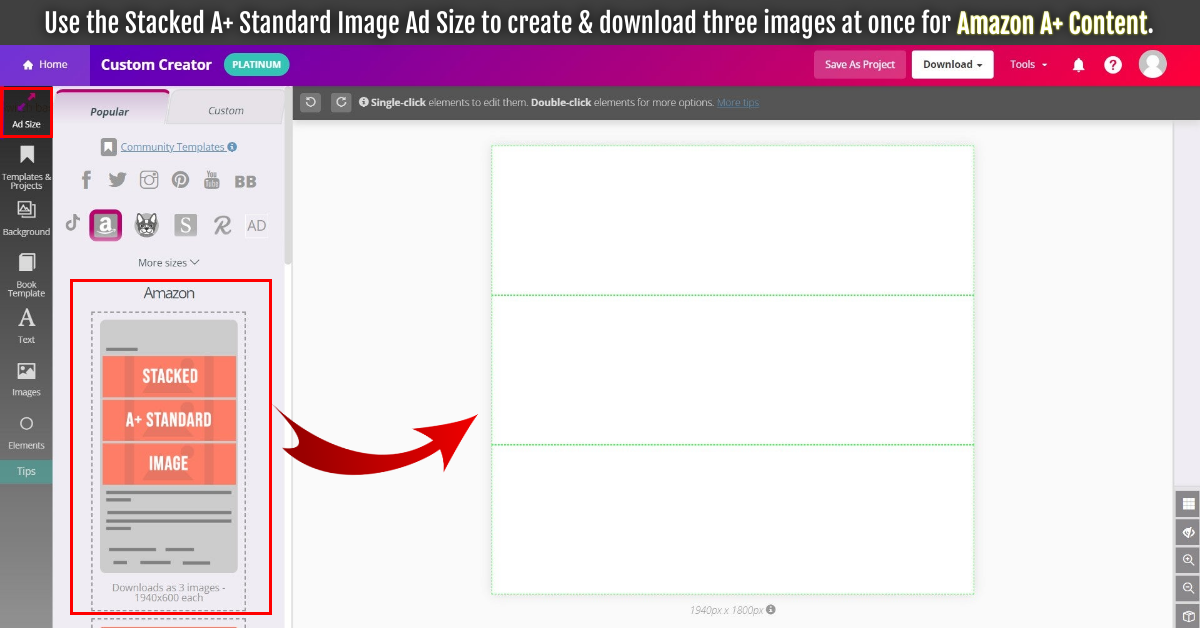The image size is (1200, 628).
Task: Open the More tips link
Action: point(738,102)
